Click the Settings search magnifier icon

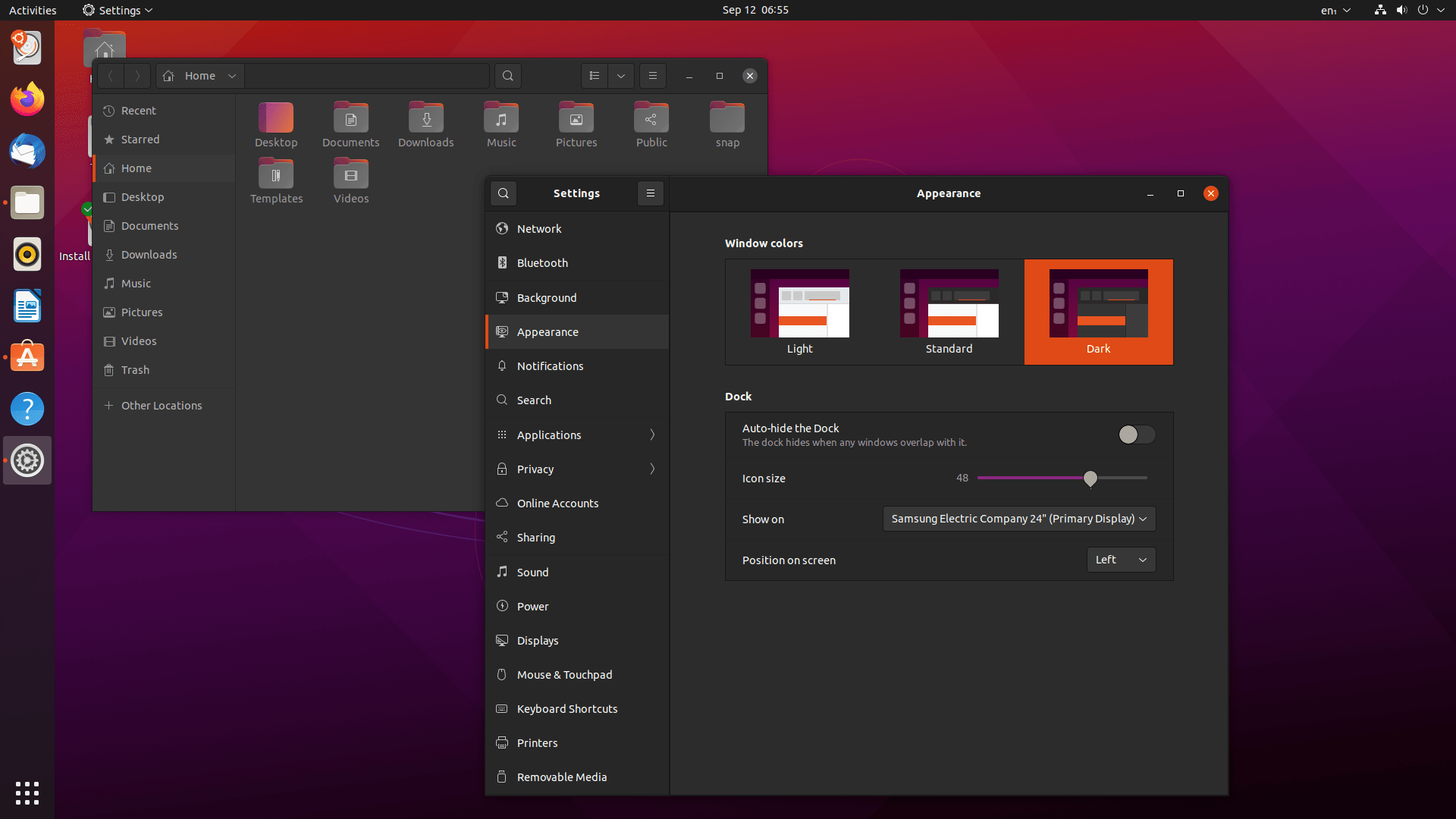503,193
